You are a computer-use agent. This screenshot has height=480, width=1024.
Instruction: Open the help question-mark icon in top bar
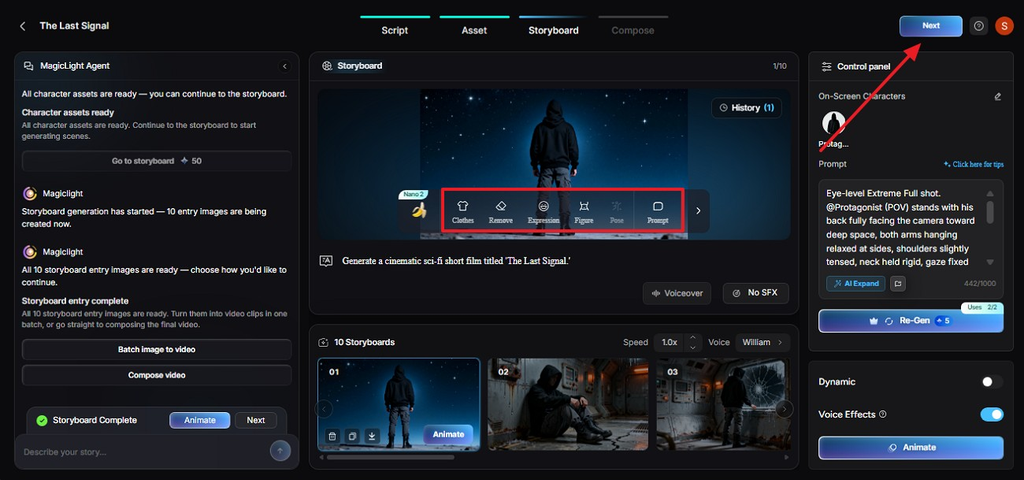pos(978,26)
